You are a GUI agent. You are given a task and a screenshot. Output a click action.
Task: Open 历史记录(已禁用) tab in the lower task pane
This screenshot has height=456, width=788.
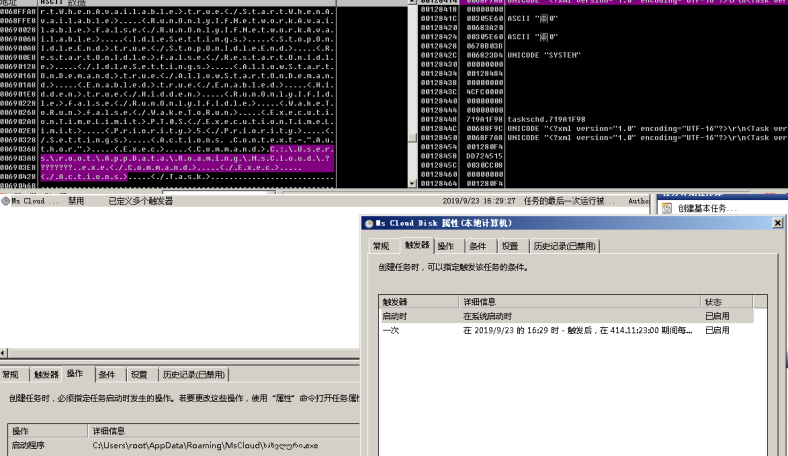[x=193, y=375]
